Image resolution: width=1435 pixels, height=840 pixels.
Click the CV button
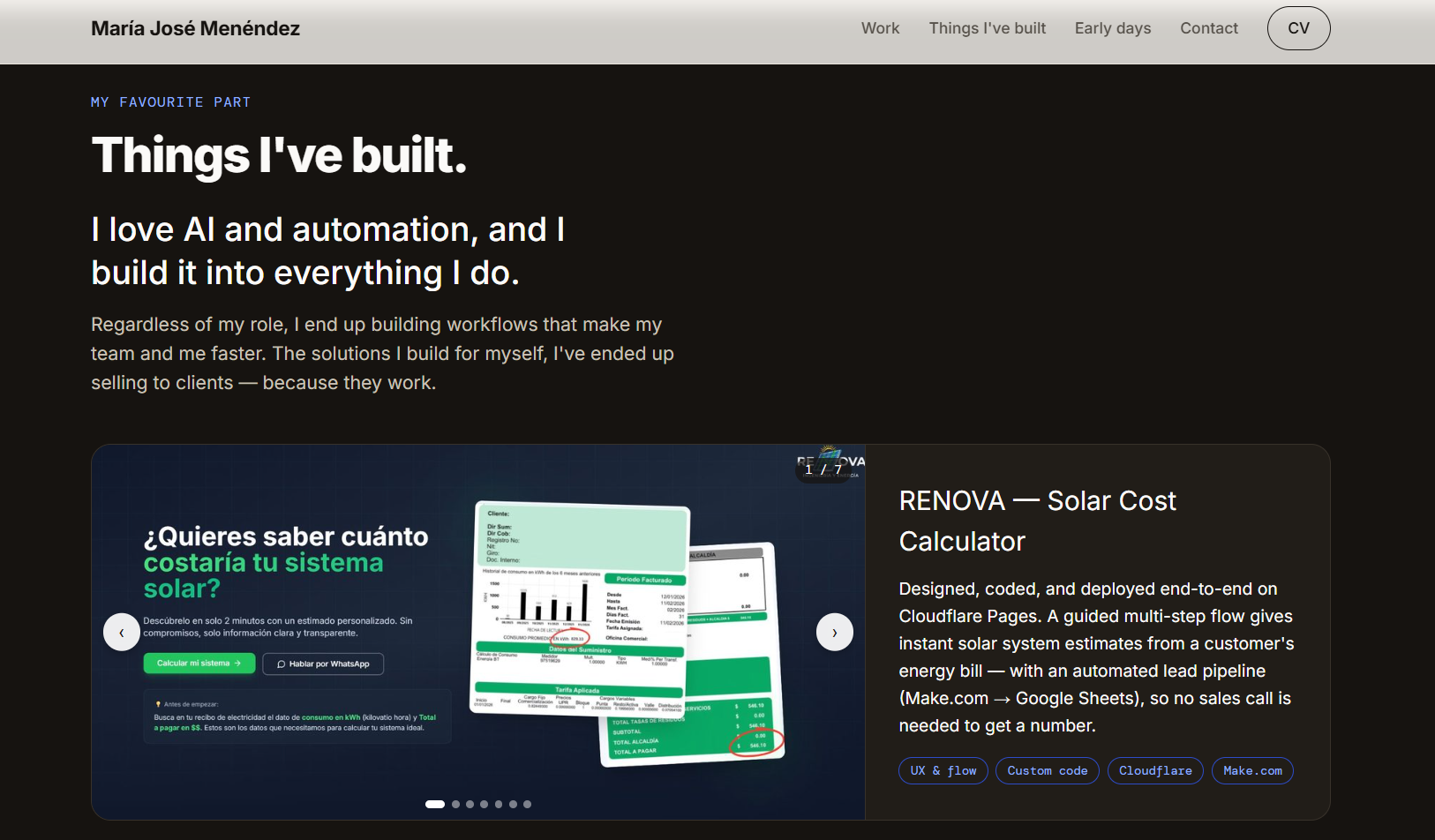tap(1298, 28)
